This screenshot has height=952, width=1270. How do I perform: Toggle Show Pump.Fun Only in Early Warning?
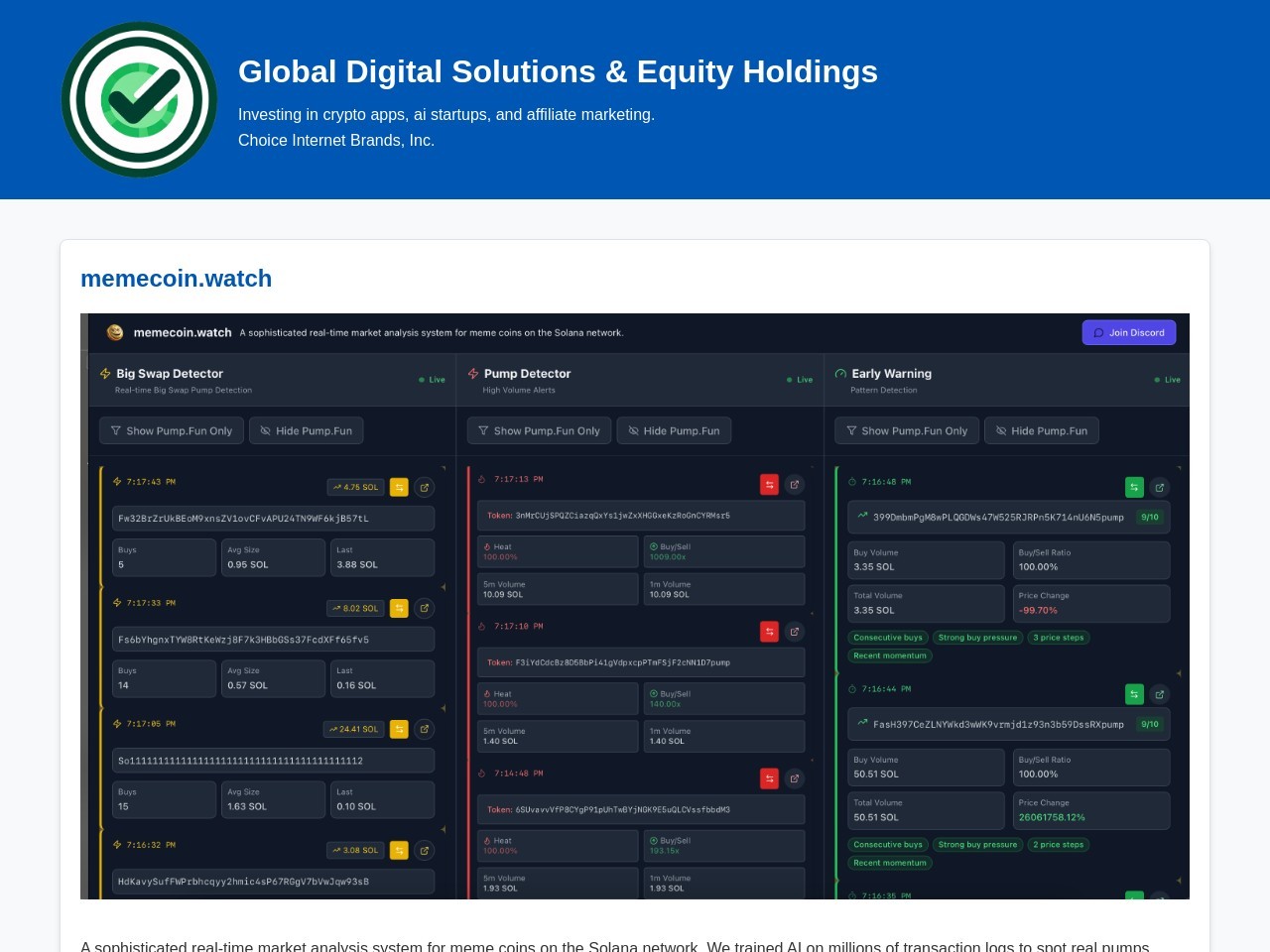click(907, 430)
